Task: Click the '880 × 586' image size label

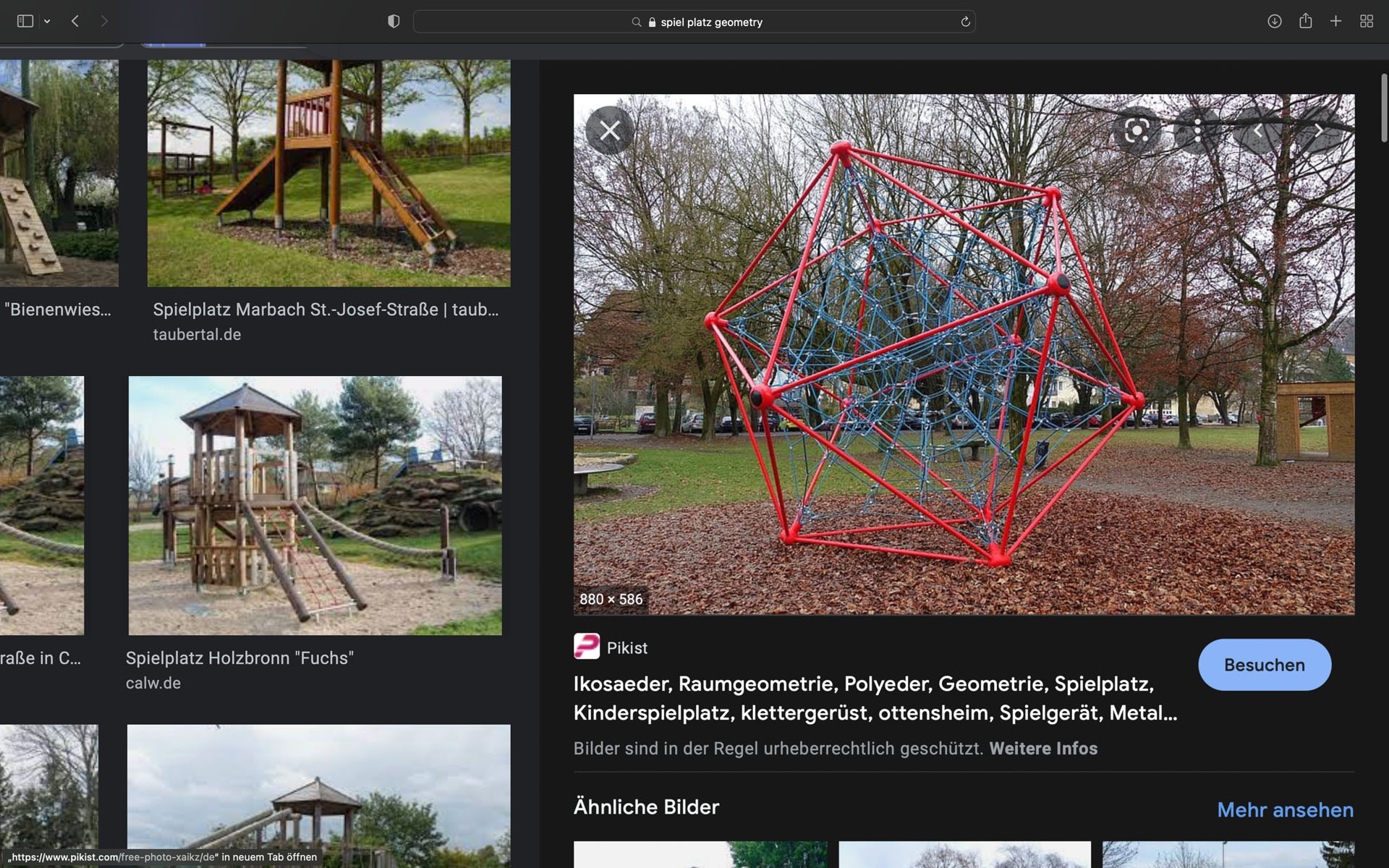Action: coord(611,600)
